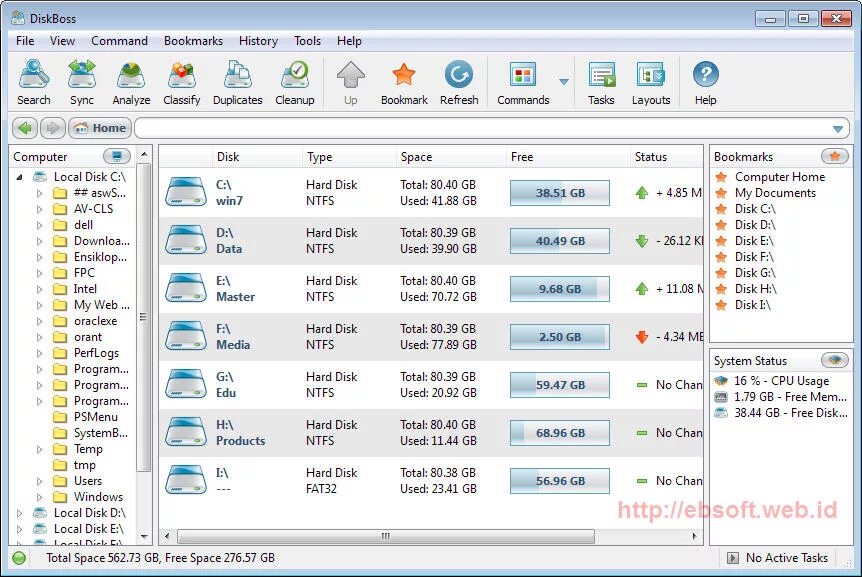Viewport: 862px width, 577px height.
Task: Start the Classify files tool
Action: click(181, 82)
